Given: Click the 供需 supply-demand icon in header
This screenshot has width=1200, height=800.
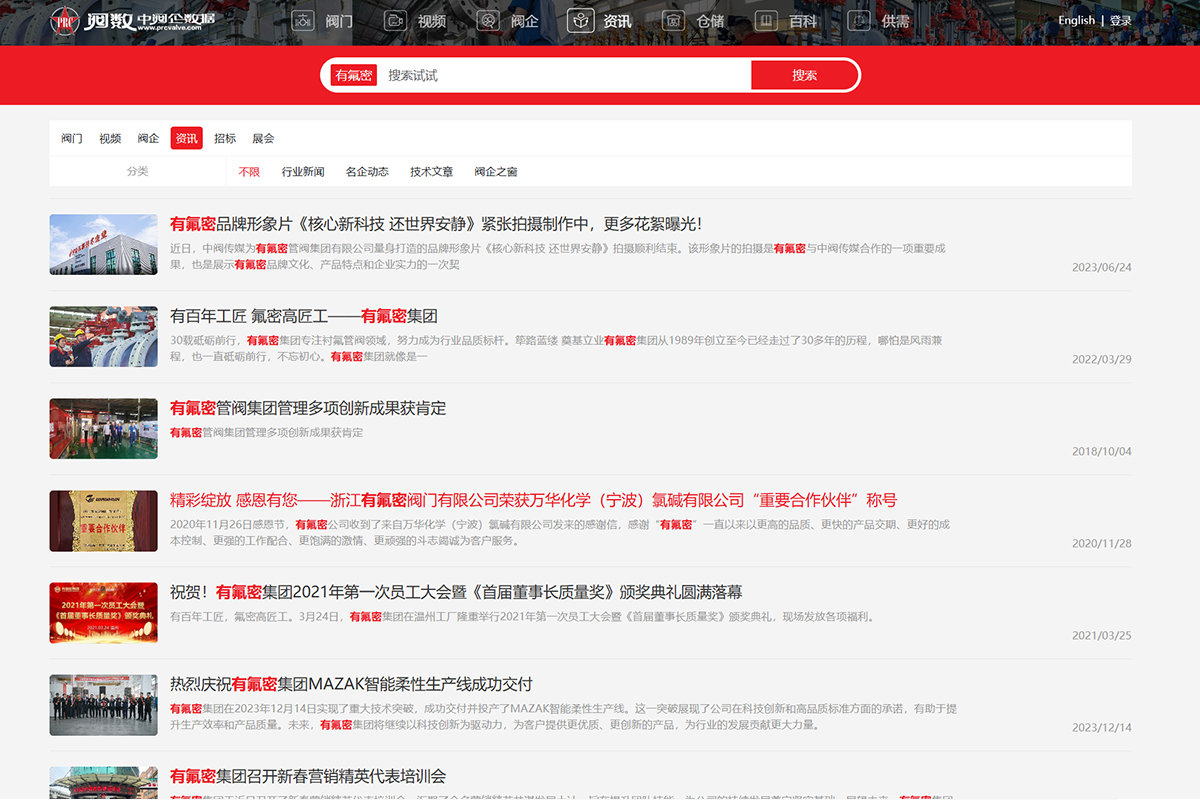Looking at the screenshot, I should click(859, 20).
